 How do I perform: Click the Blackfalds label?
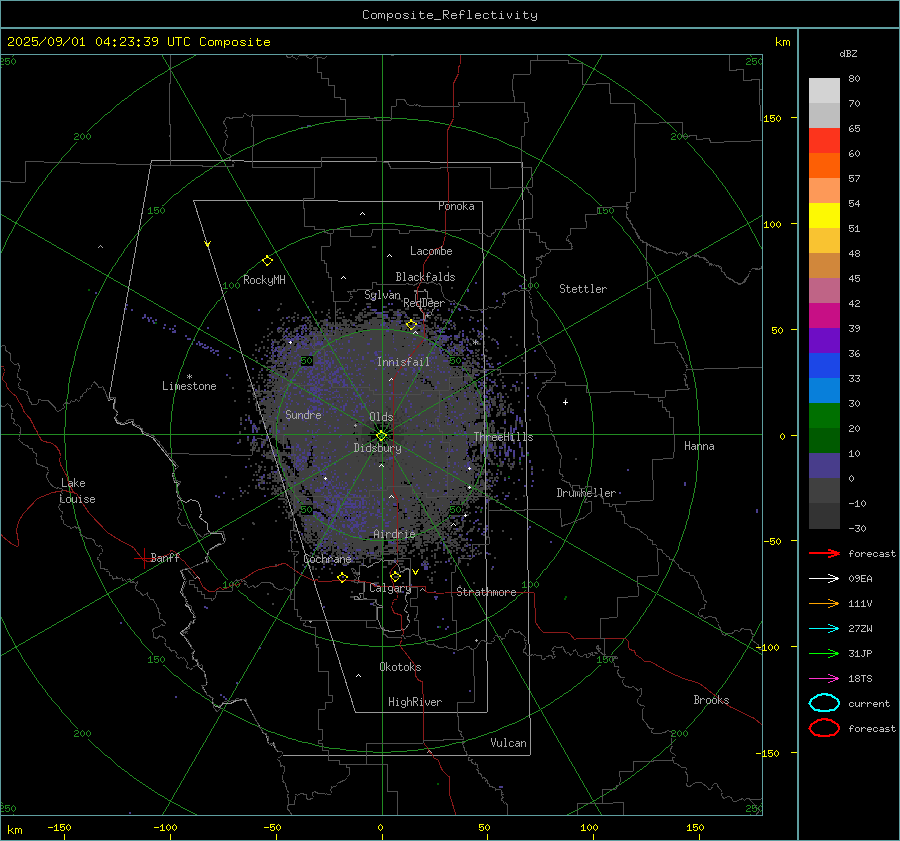pos(425,277)
